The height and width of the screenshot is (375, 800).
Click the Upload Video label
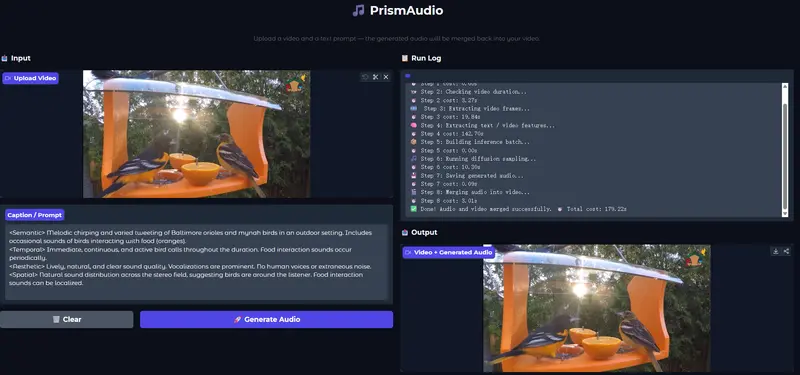click(x=31, y=78)
